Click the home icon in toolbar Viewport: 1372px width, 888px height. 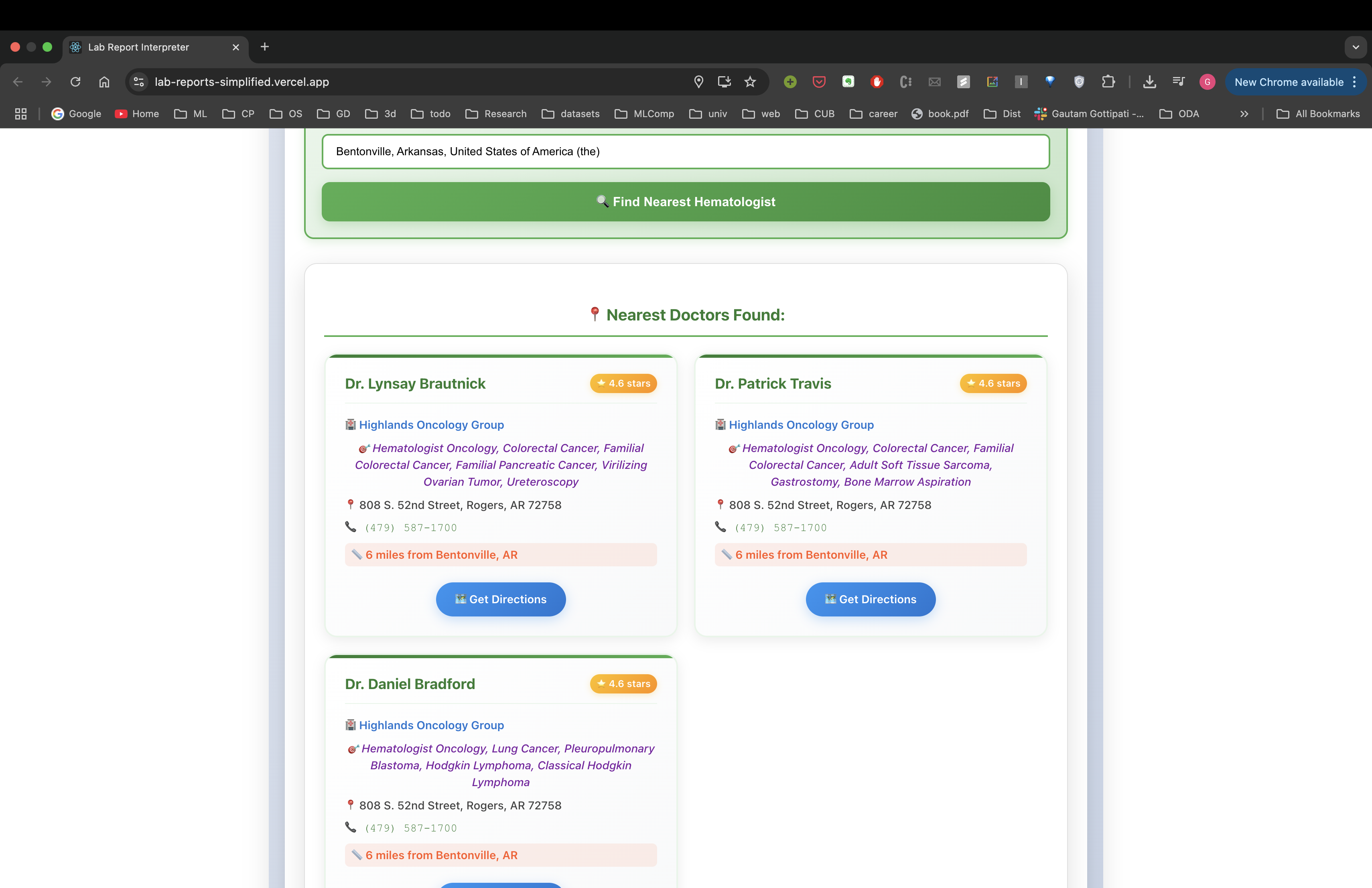pos(104,82)
